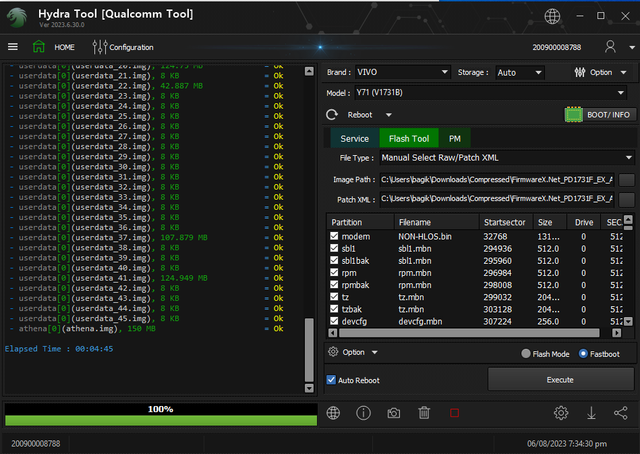The height and width of the screenshot is (454, 640).
Task: Click the 100% progress bar
Action: (x=161, y=414)
